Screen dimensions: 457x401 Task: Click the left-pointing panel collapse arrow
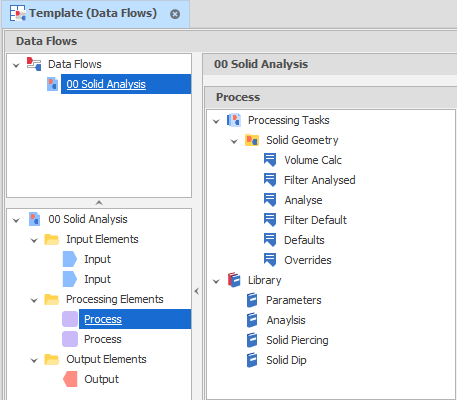(197, 291)
